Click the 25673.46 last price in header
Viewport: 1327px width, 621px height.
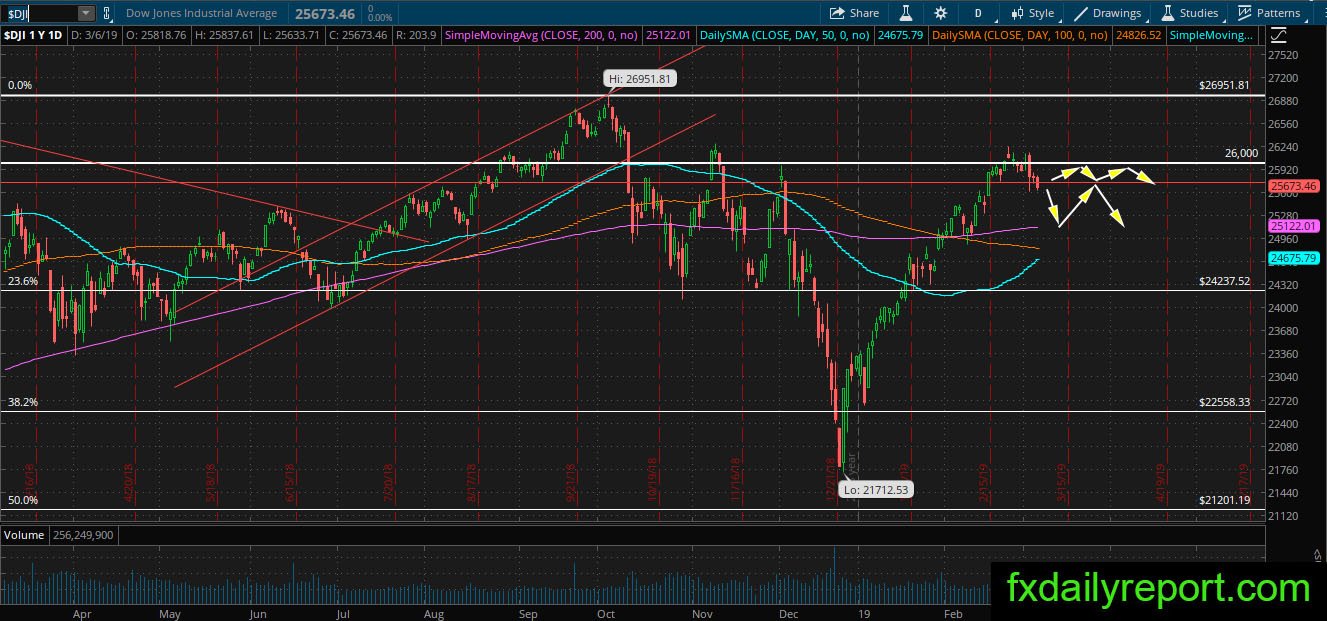click(x=325, y=13)
